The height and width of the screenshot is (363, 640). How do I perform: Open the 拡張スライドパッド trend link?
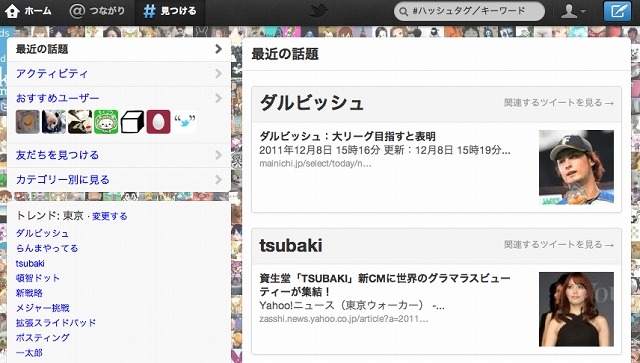56,323
